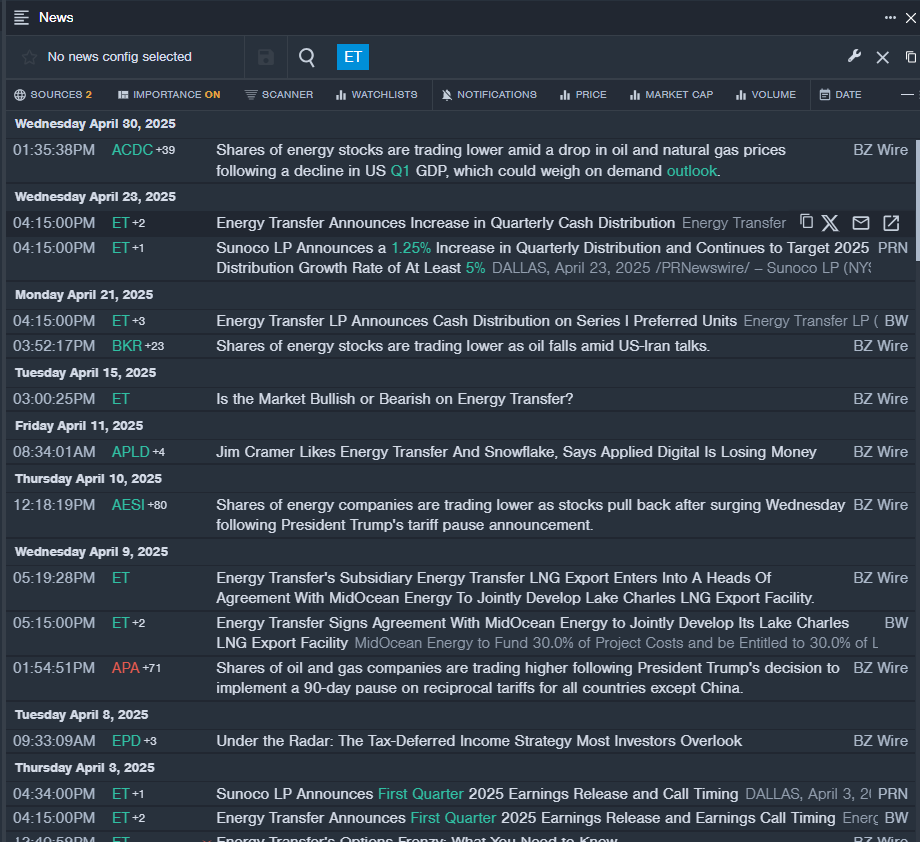The height and width of the screenshot is (842, 920).
Task: Expand the +39 related tickers after ACDC
Action: (165, 150)
